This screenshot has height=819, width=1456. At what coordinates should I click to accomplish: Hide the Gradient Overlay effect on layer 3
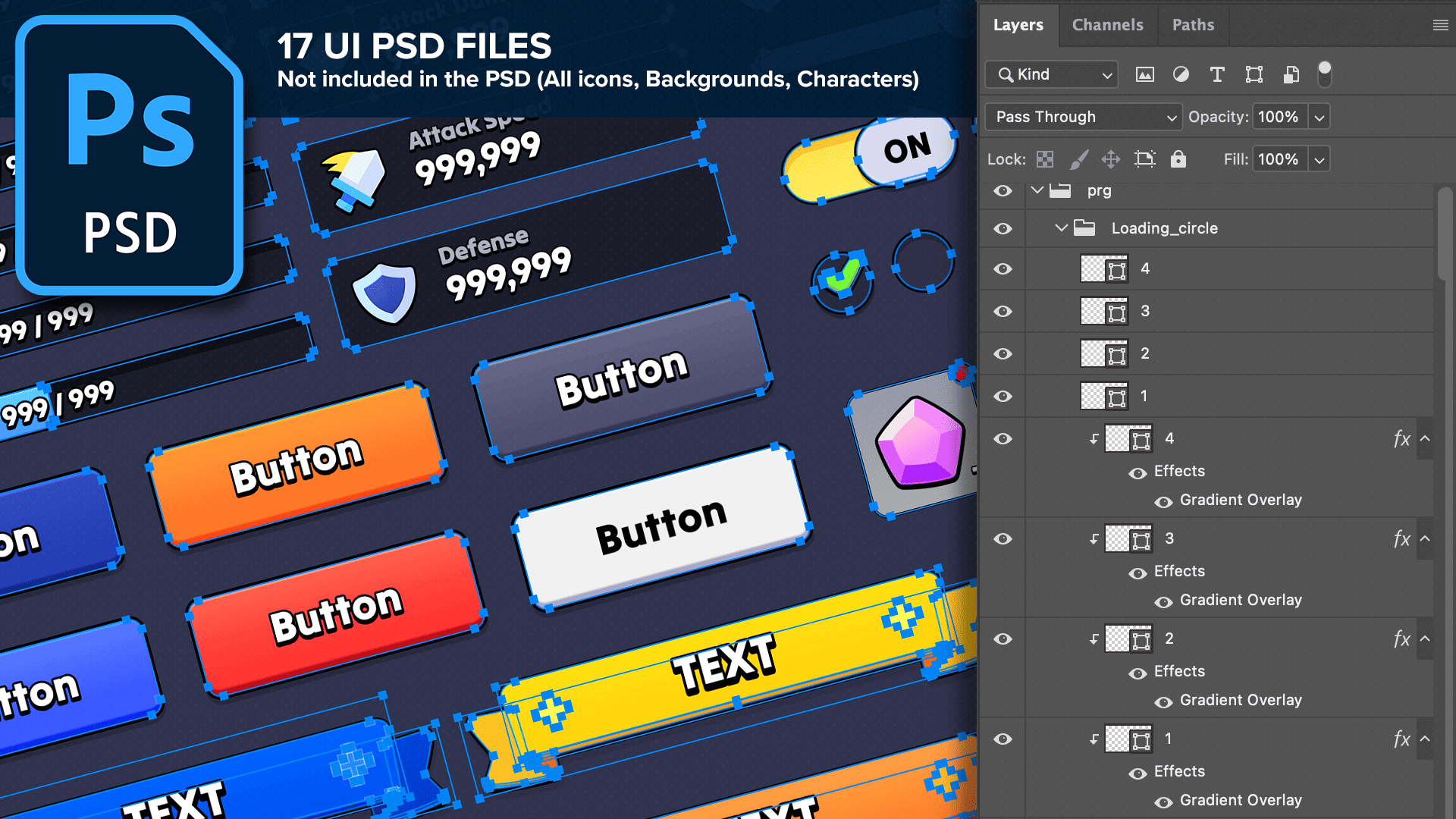click(1163, 600)
